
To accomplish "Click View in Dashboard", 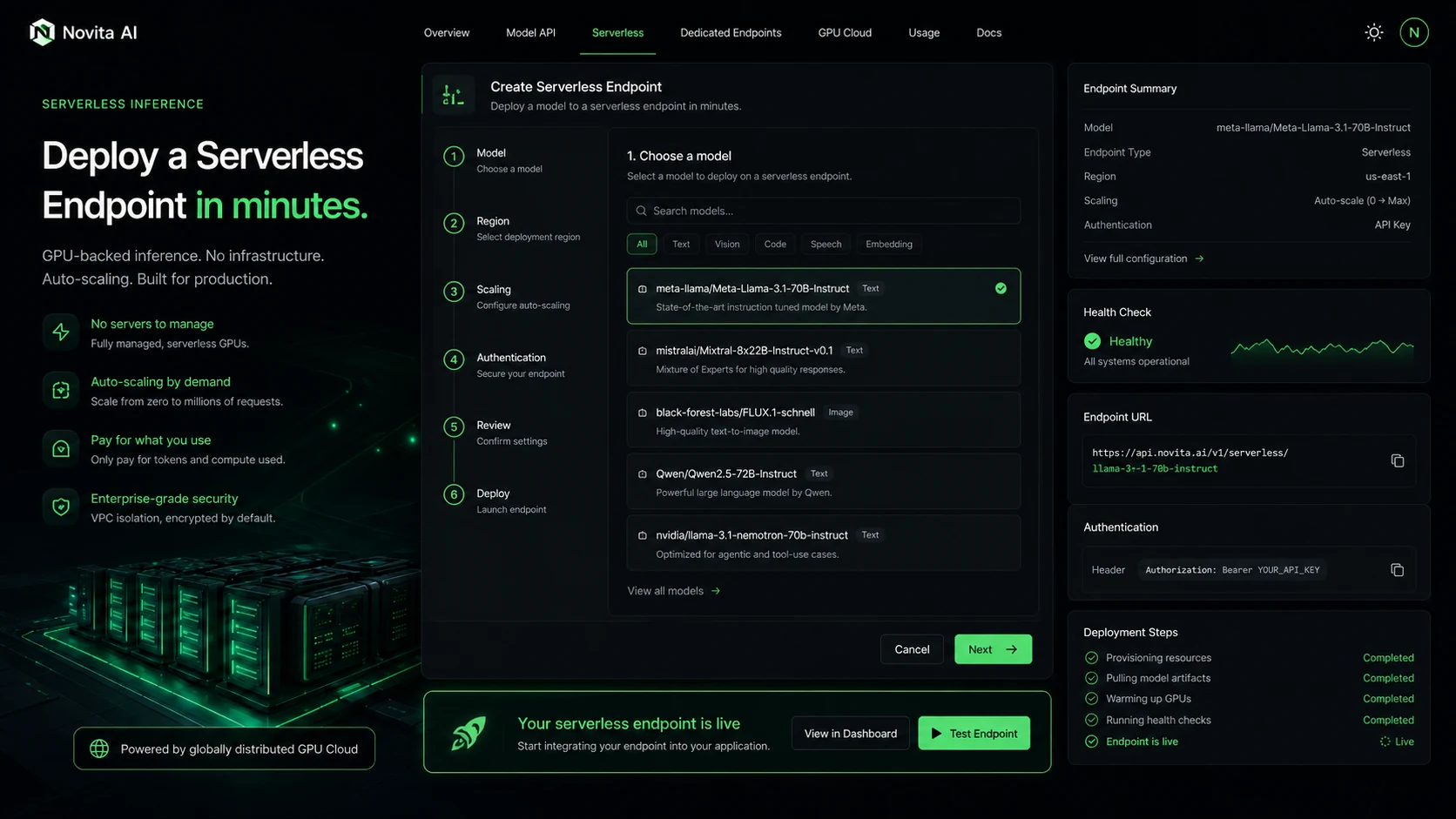I will coord(850,734).
